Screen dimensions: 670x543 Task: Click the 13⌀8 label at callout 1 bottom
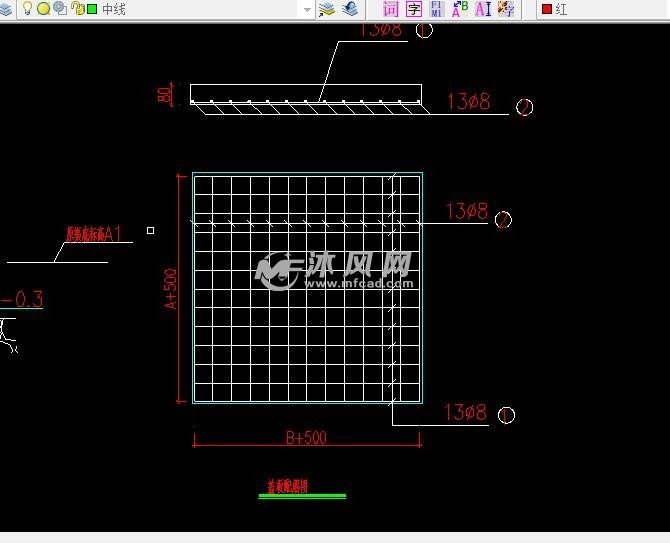coord(466,412)
